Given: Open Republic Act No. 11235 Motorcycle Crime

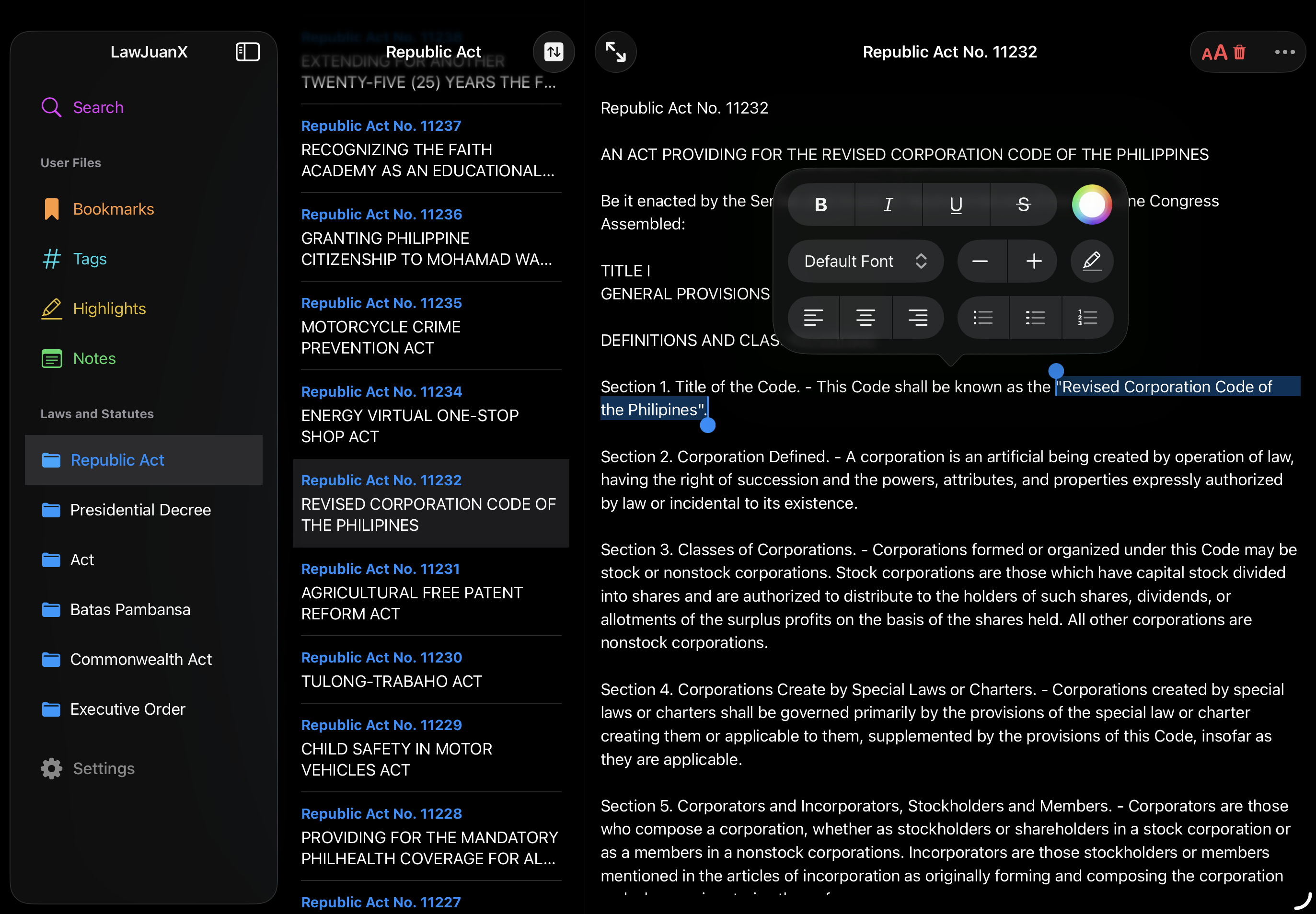Looking at the screenshot, I should (x=431, y=326).
